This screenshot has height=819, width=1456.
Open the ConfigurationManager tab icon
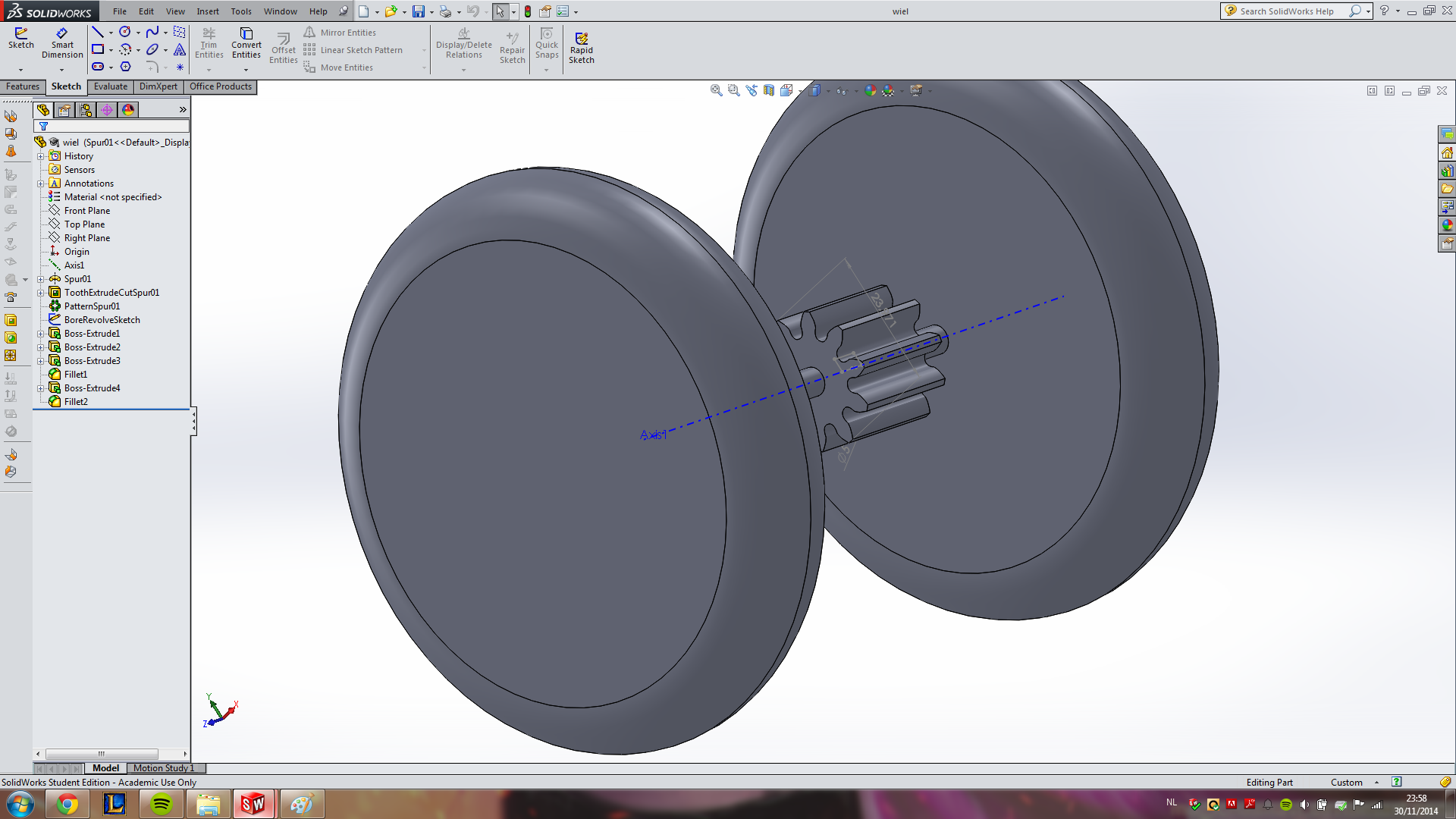tap(86, 110)
